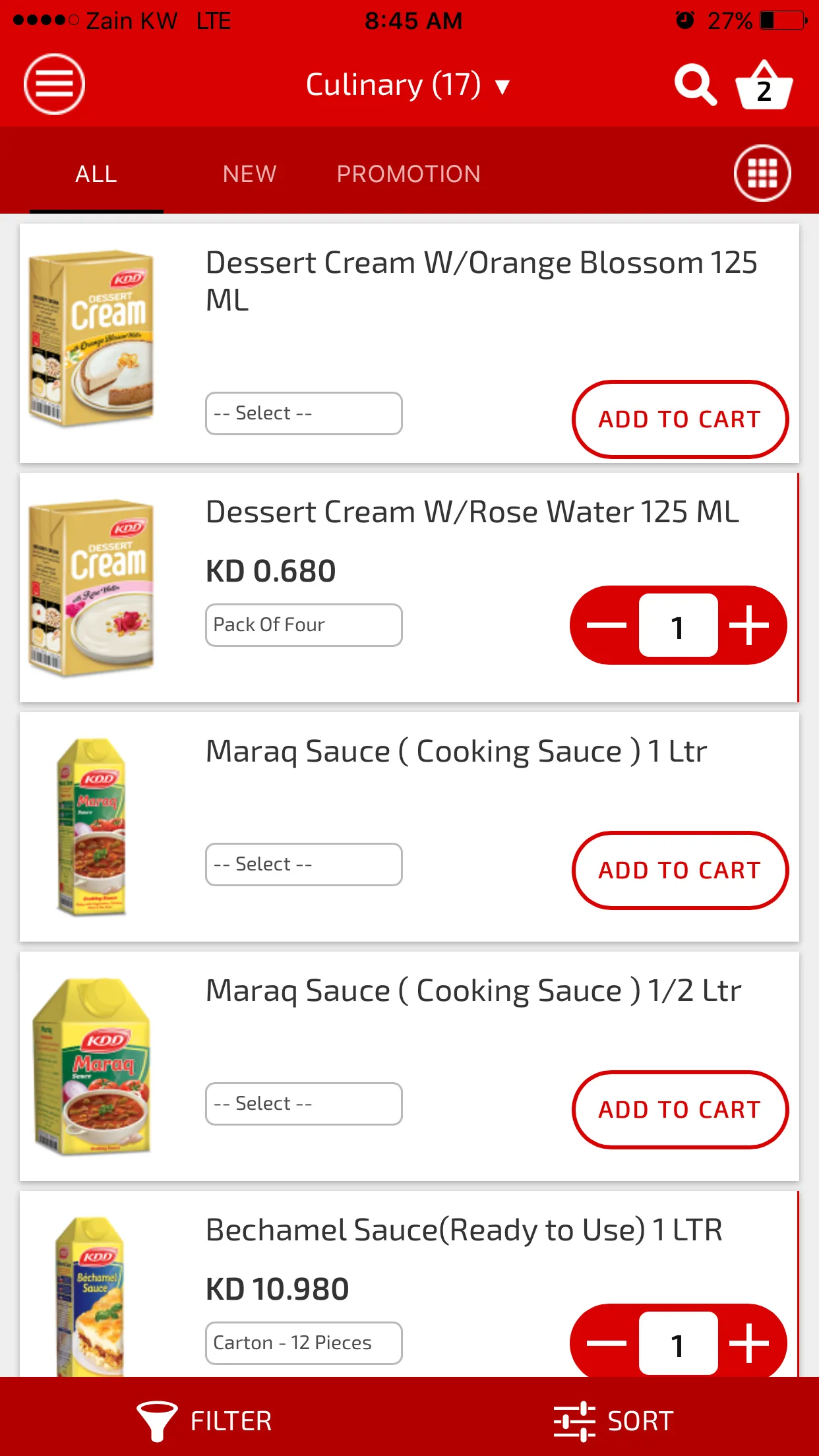Viewport: 819px width, 1456px height.
Task: Open Select dropdown for Maraq Sauce 1 Ltr
Action: click(x=304, y=864)
